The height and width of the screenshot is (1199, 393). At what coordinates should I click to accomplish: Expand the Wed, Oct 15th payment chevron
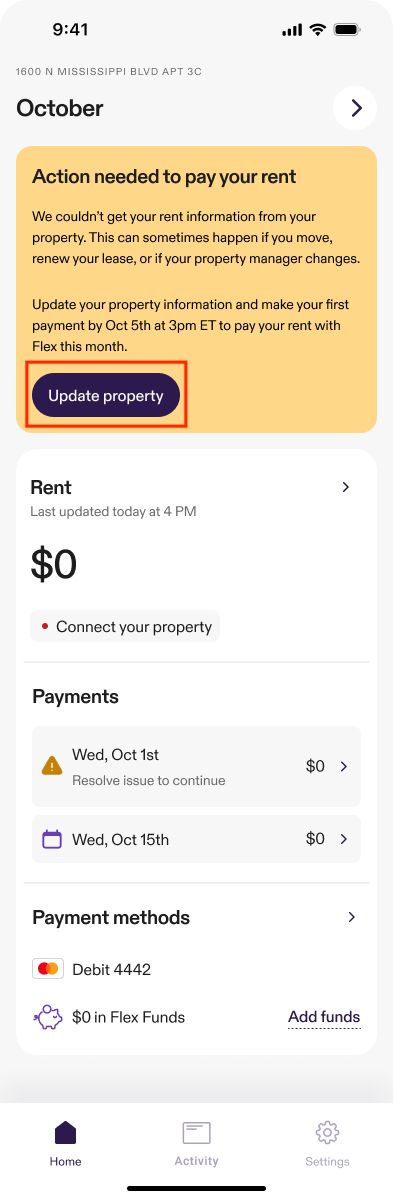click(343, 839)
